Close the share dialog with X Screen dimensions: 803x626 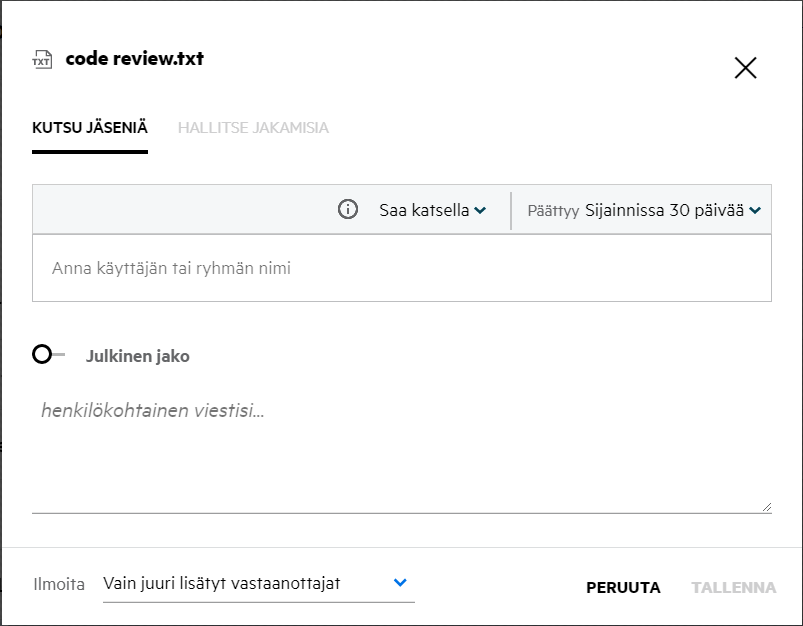[x=745, y=68]
